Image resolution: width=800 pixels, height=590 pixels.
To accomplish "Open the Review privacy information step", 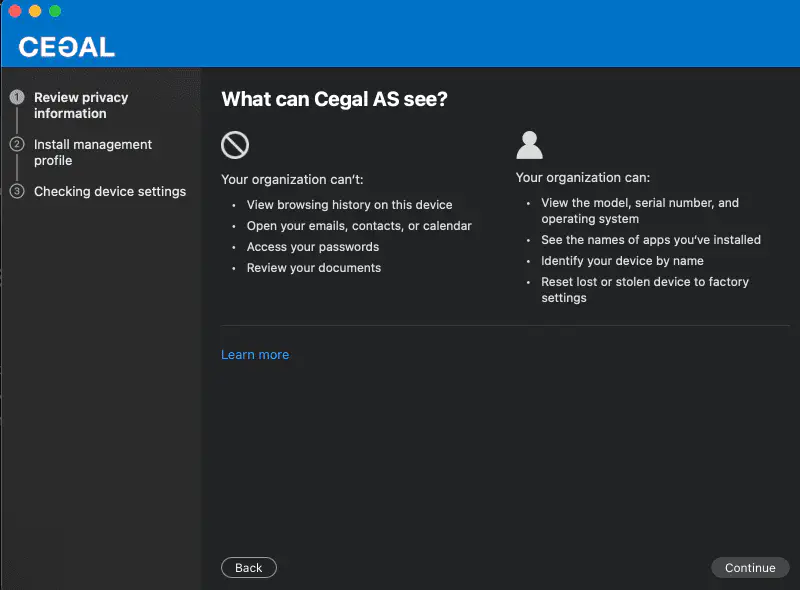I will tap(81, 105).
